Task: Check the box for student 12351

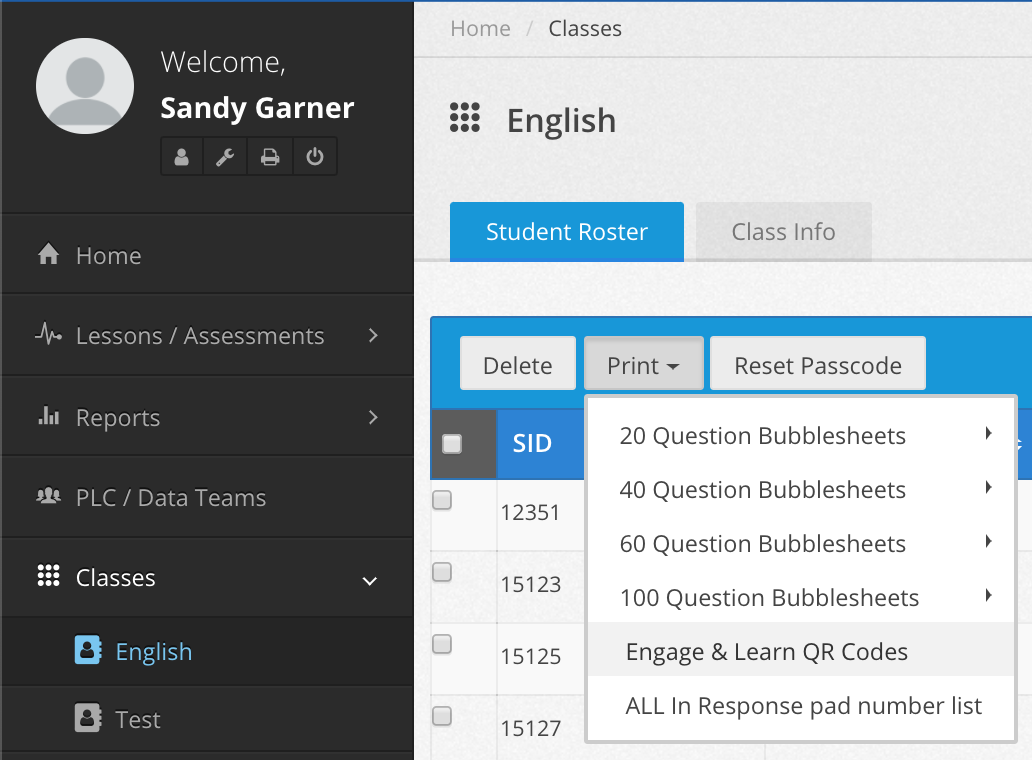Action: [442, 501]
